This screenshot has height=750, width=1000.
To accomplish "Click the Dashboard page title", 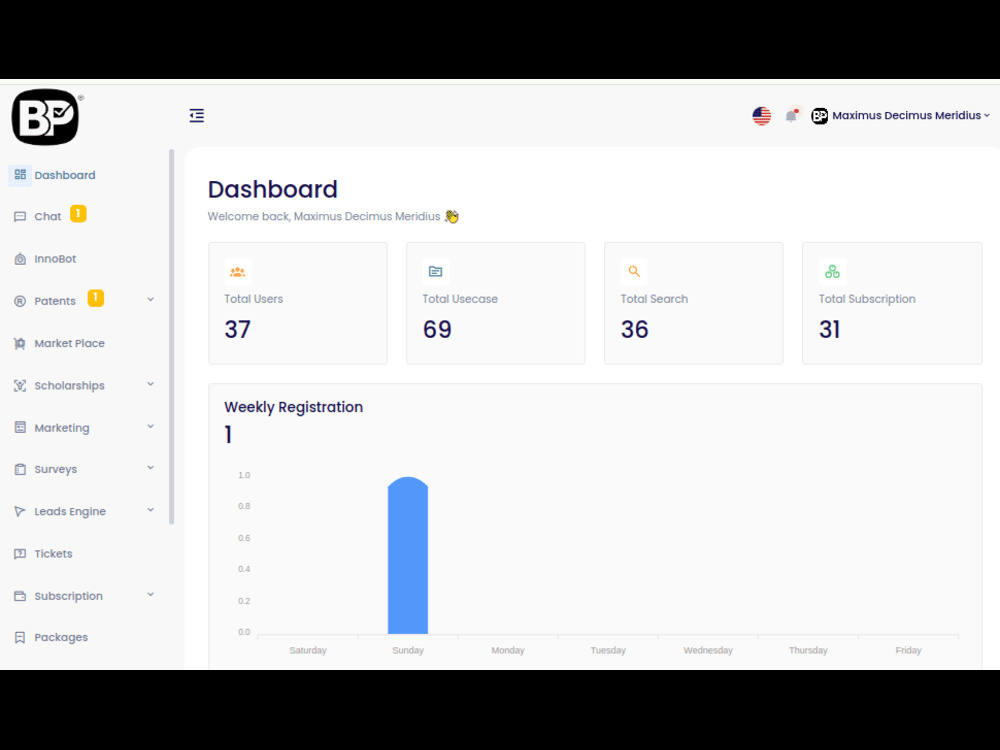I will tap(272, 189).
